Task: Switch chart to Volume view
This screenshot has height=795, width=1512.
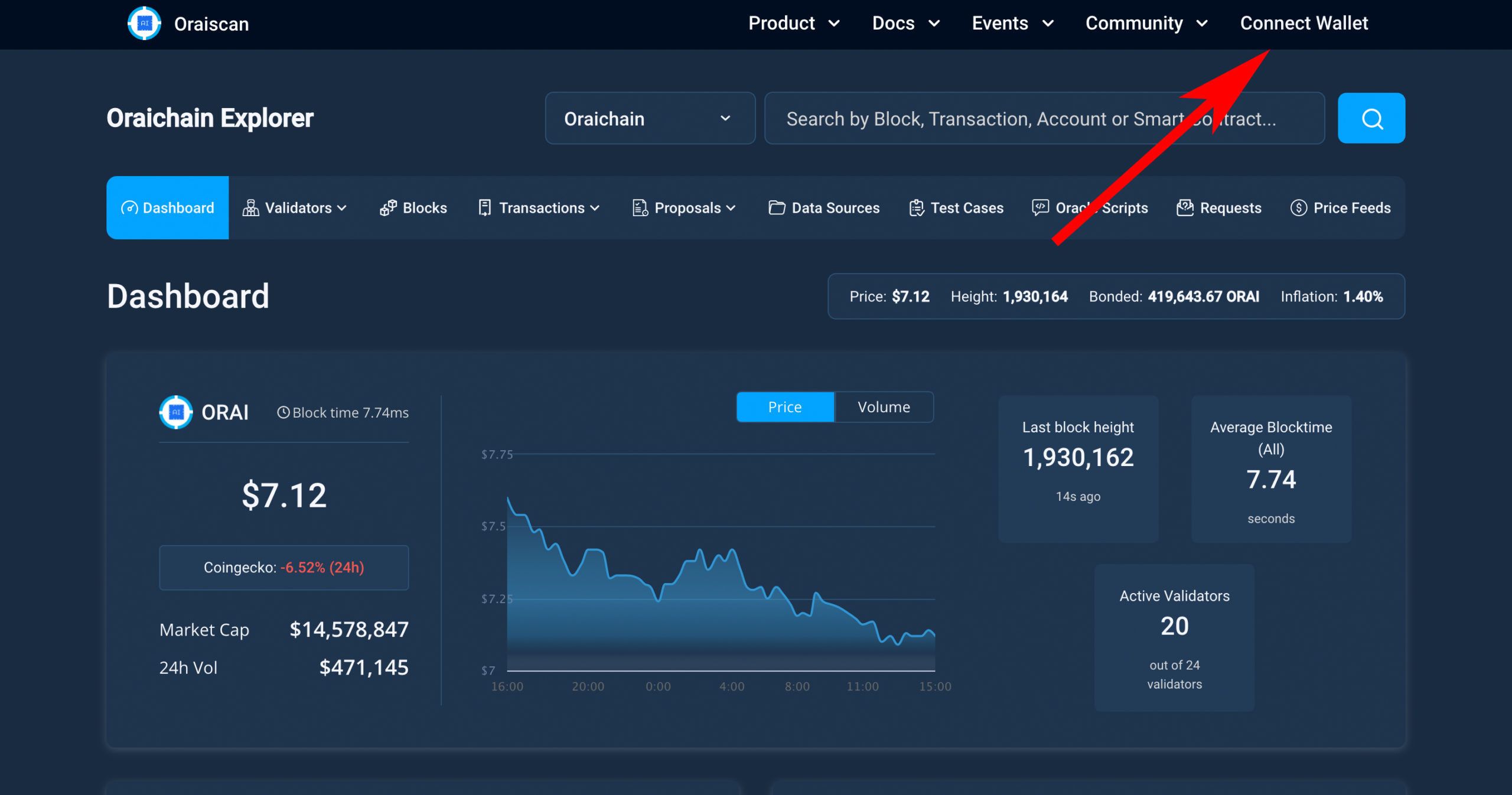Action: (x=884, y=407)
